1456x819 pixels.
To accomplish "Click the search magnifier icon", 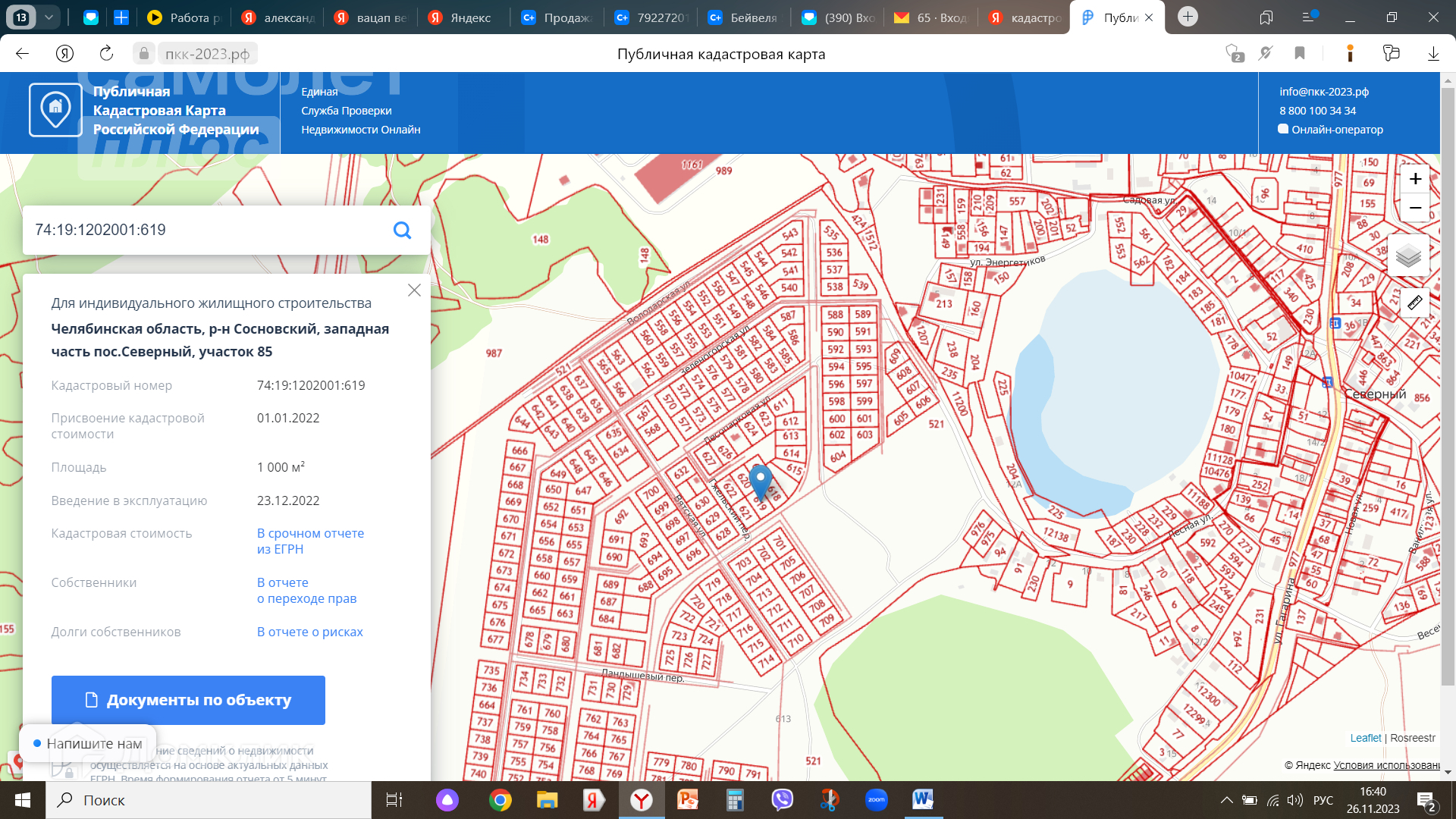I will point(402,230).
